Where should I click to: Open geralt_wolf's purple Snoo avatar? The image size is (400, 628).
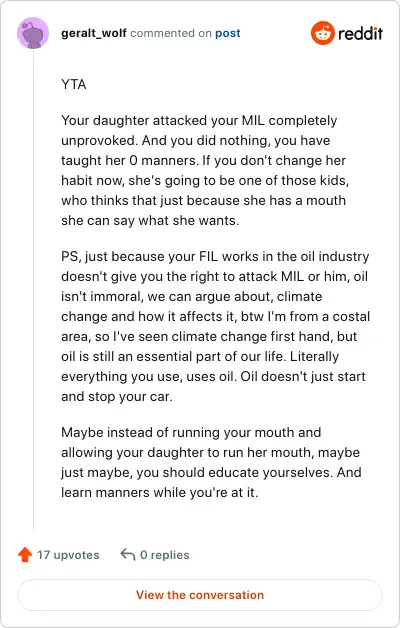tap(33, 33)
